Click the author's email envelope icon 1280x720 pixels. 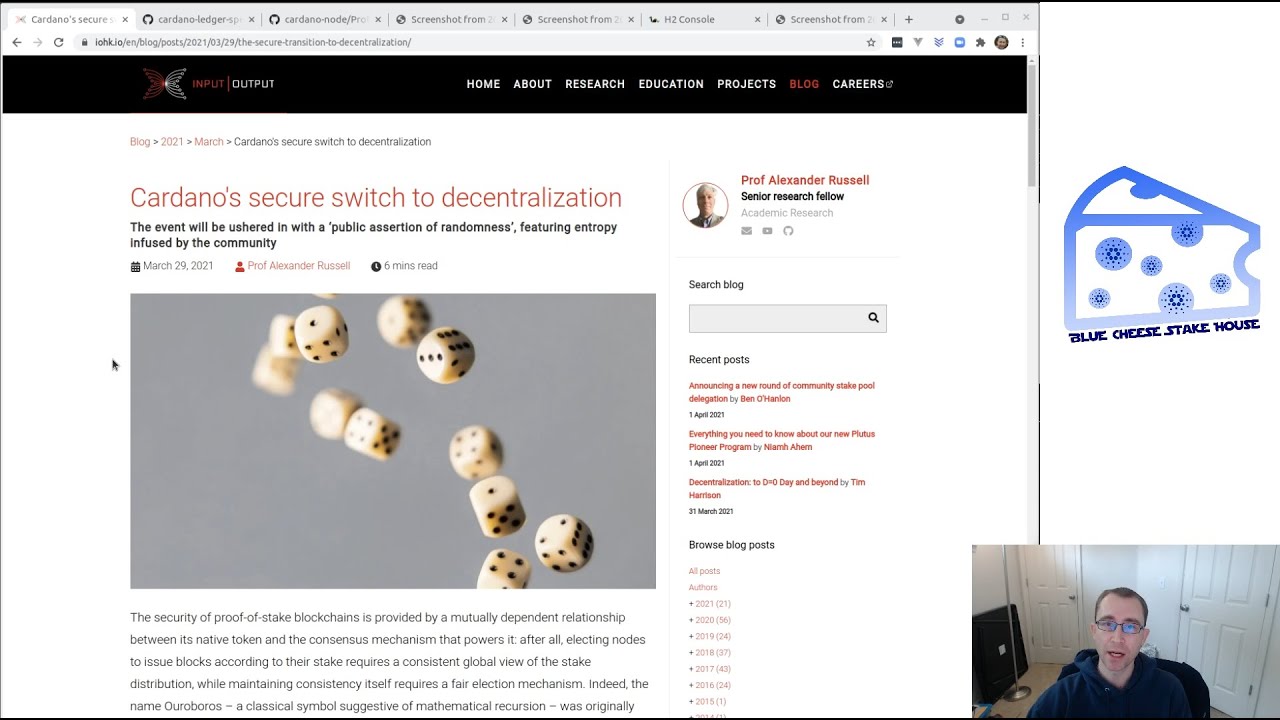point(746,231)
